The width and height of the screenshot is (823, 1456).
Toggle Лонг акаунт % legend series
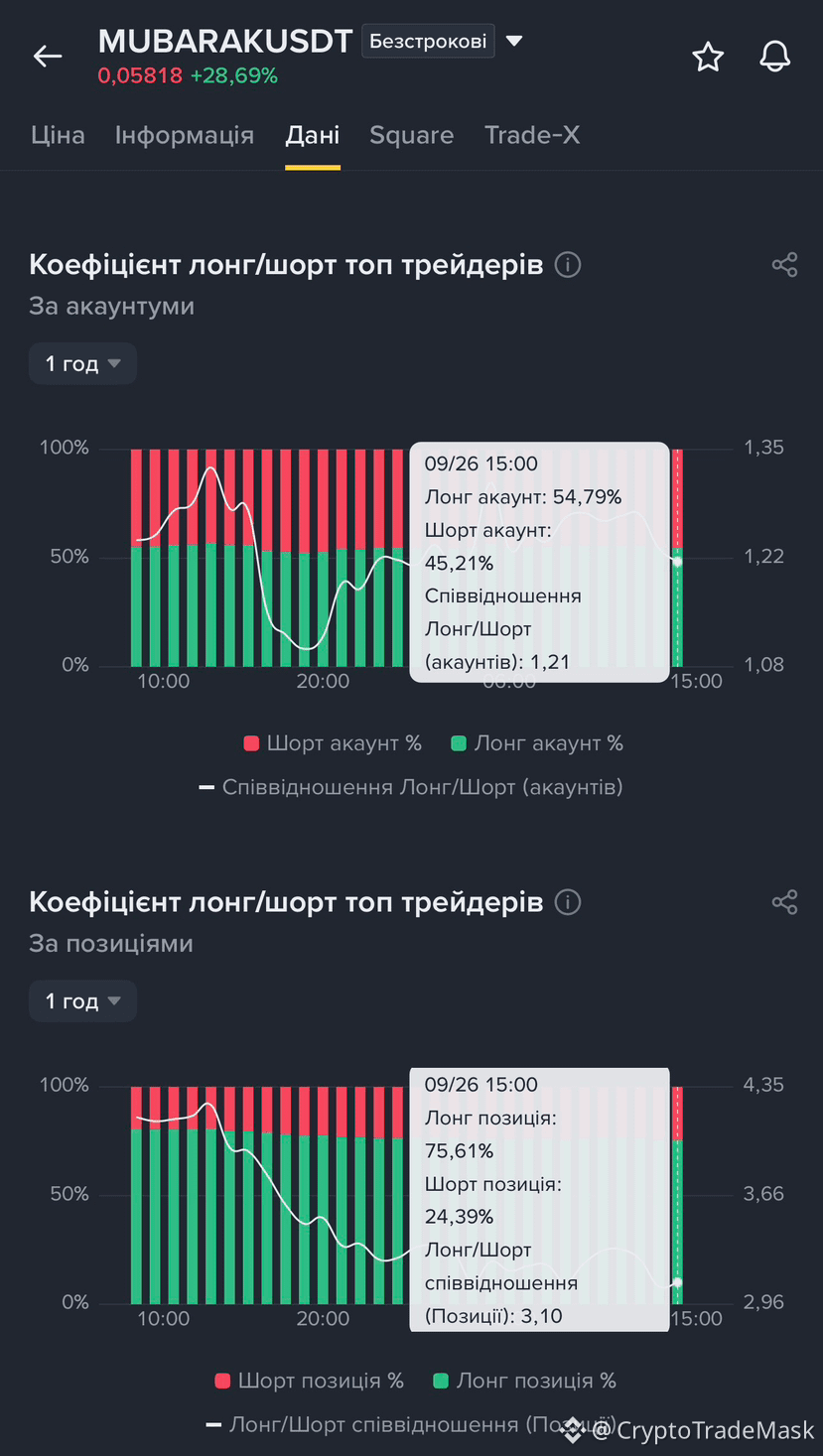click(x=537, y=743)
